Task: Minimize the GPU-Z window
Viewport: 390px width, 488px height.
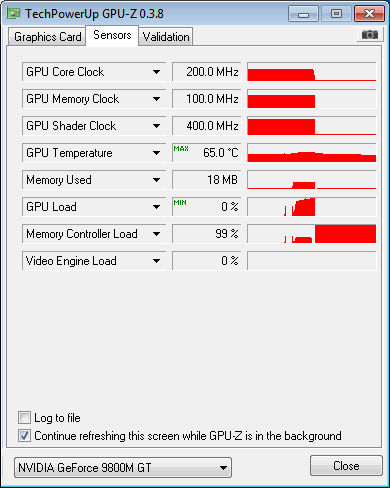Action: click(303, 14)
